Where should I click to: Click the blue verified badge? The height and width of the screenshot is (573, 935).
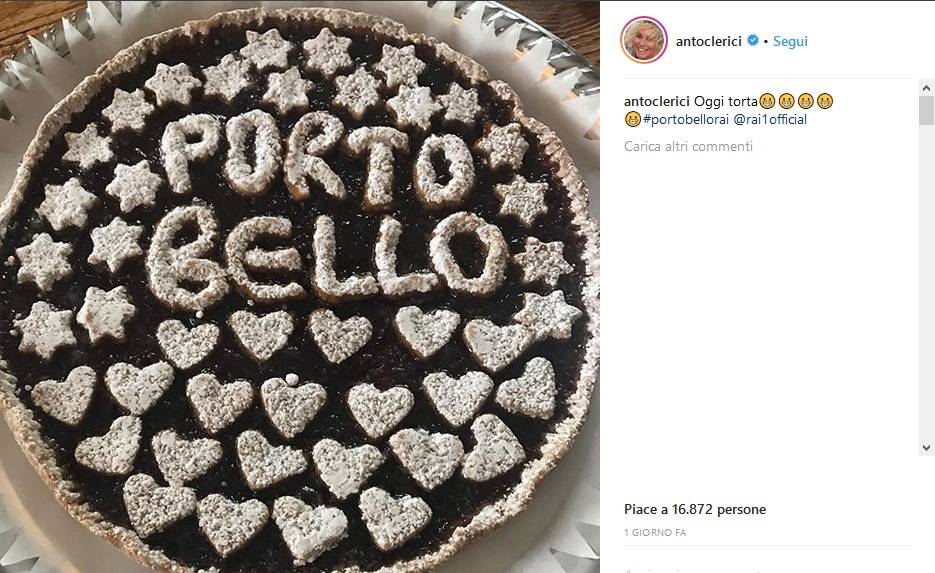(753, 40)
